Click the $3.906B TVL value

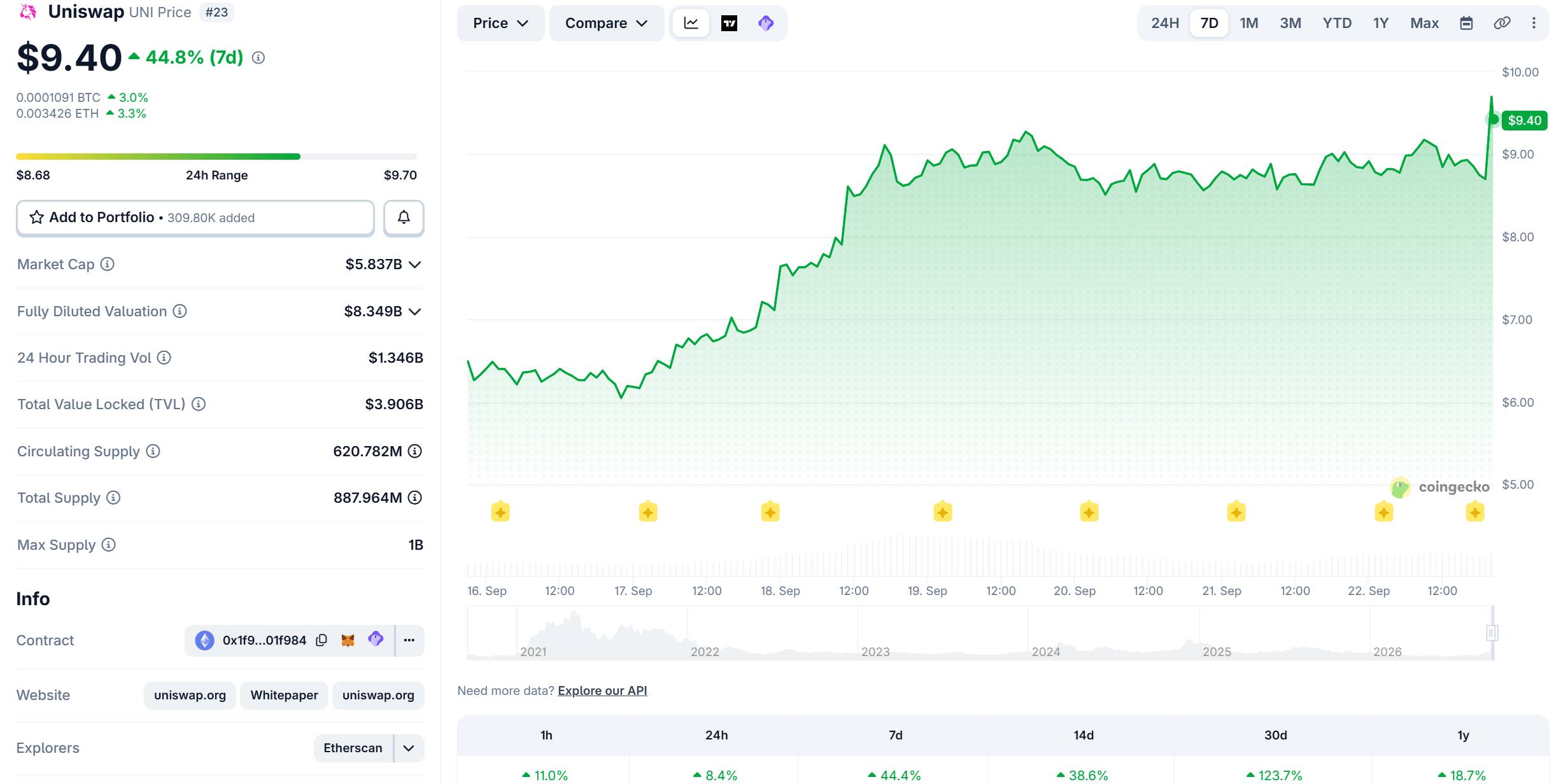(x=394, y=404)
